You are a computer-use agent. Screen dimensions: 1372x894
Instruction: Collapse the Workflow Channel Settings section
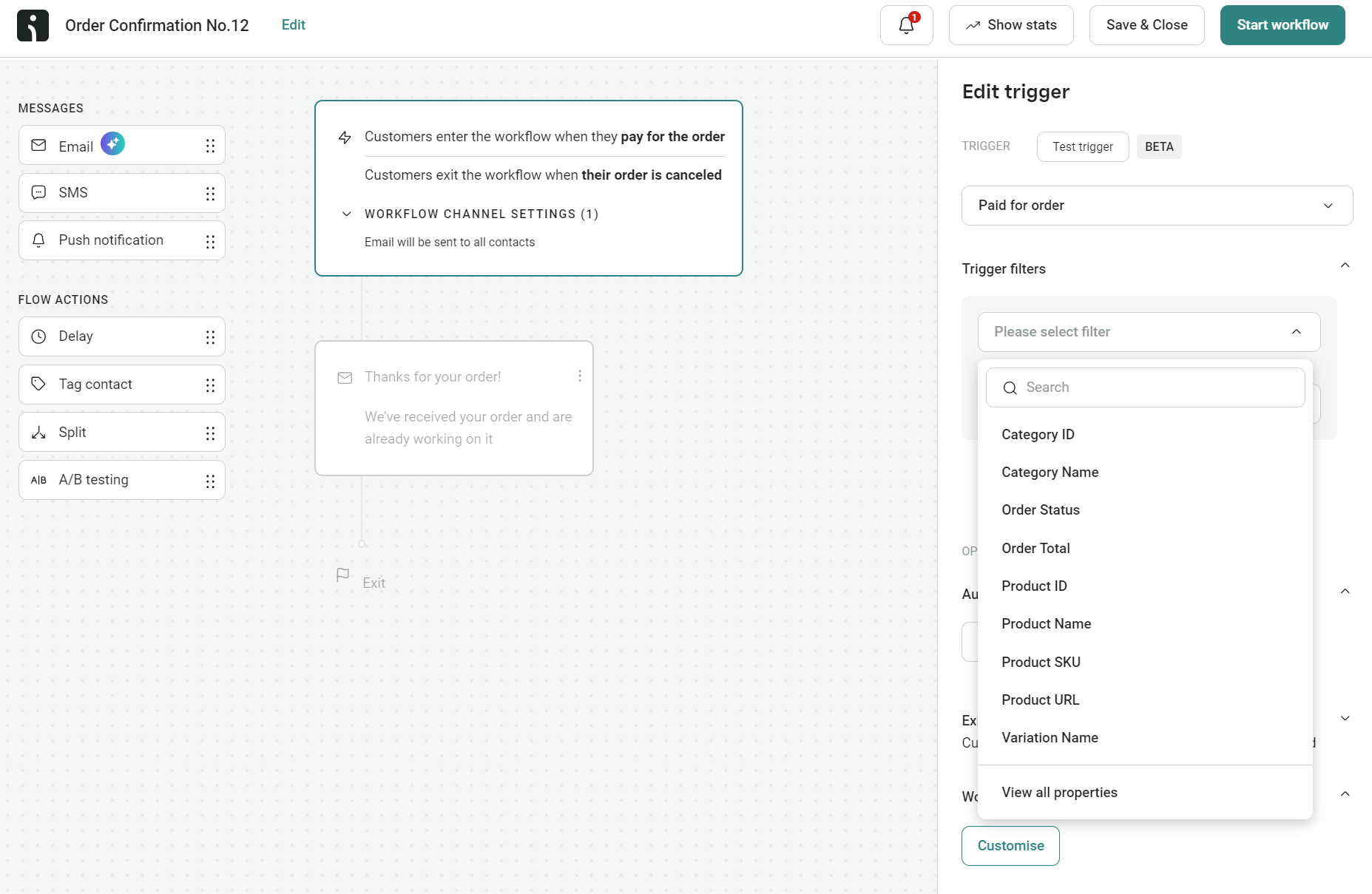point(346,214)
